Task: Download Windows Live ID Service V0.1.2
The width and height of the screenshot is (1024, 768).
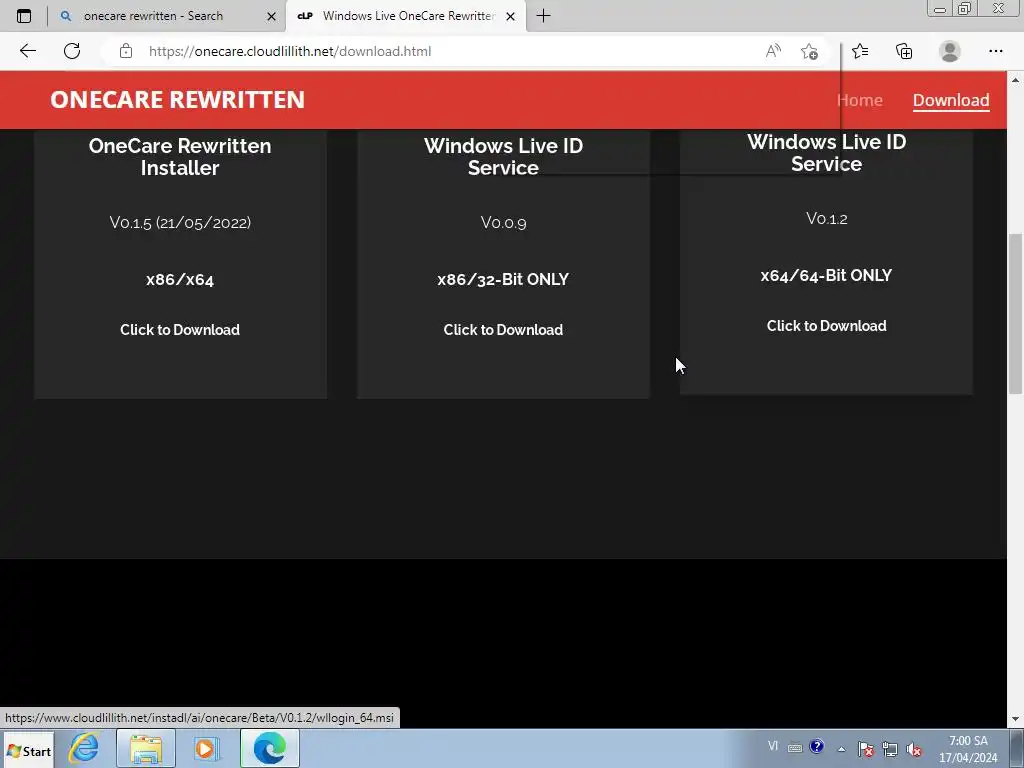Action: point(826,326)
